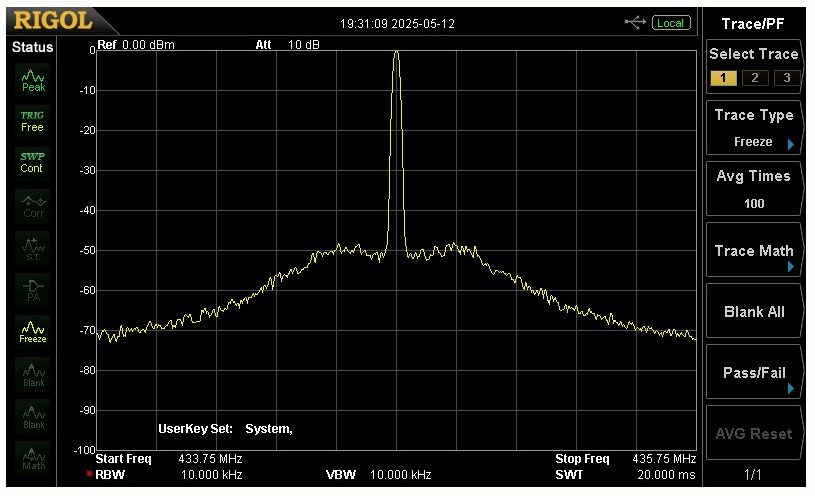Click the 1/1 menu page indicator
This screenshot has width=815, height=496.
(x=754, y=473)
